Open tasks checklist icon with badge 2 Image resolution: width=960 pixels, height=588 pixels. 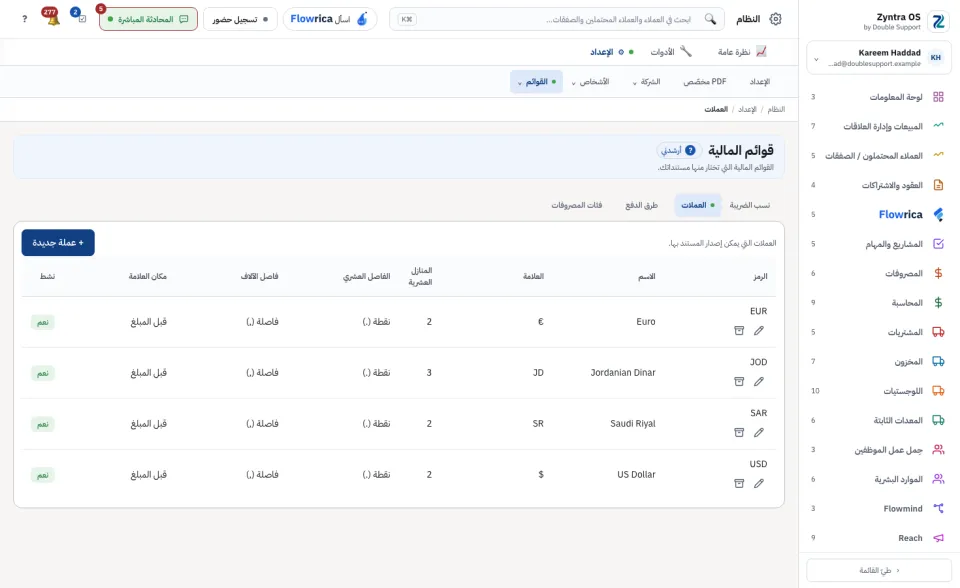click(x=80, y=16)
